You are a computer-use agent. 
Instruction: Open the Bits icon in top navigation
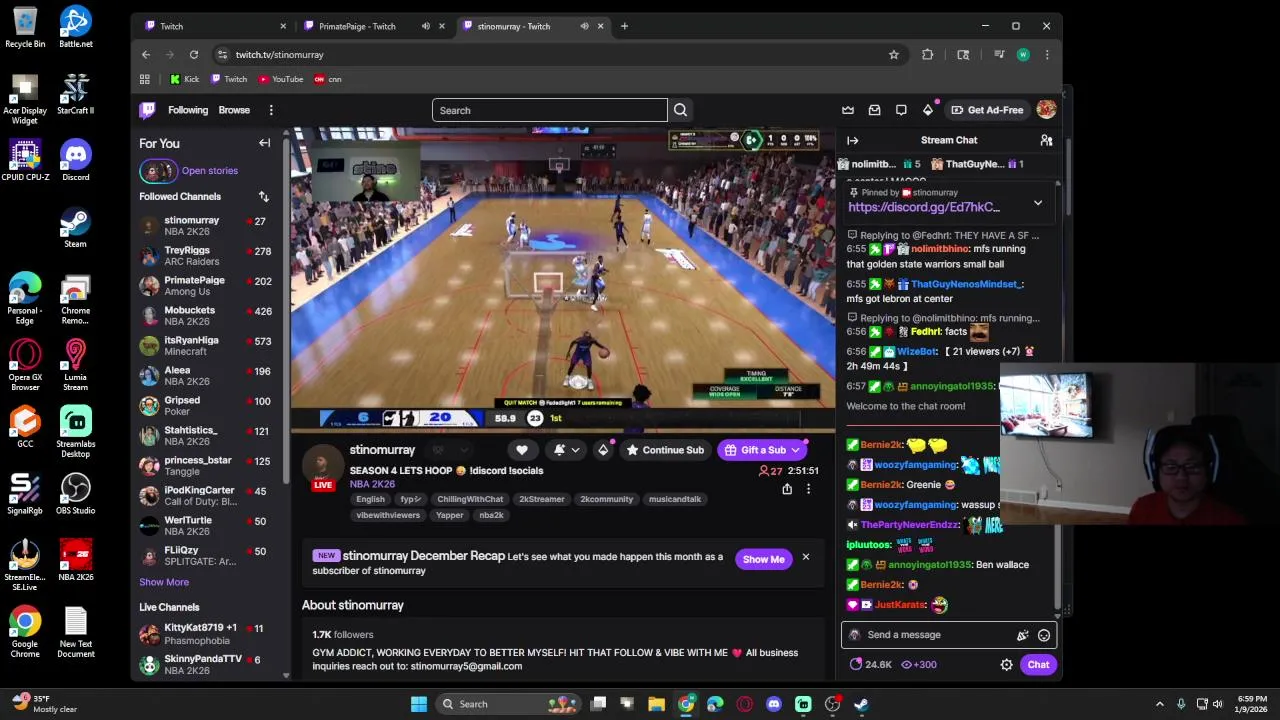coord(928,110)
